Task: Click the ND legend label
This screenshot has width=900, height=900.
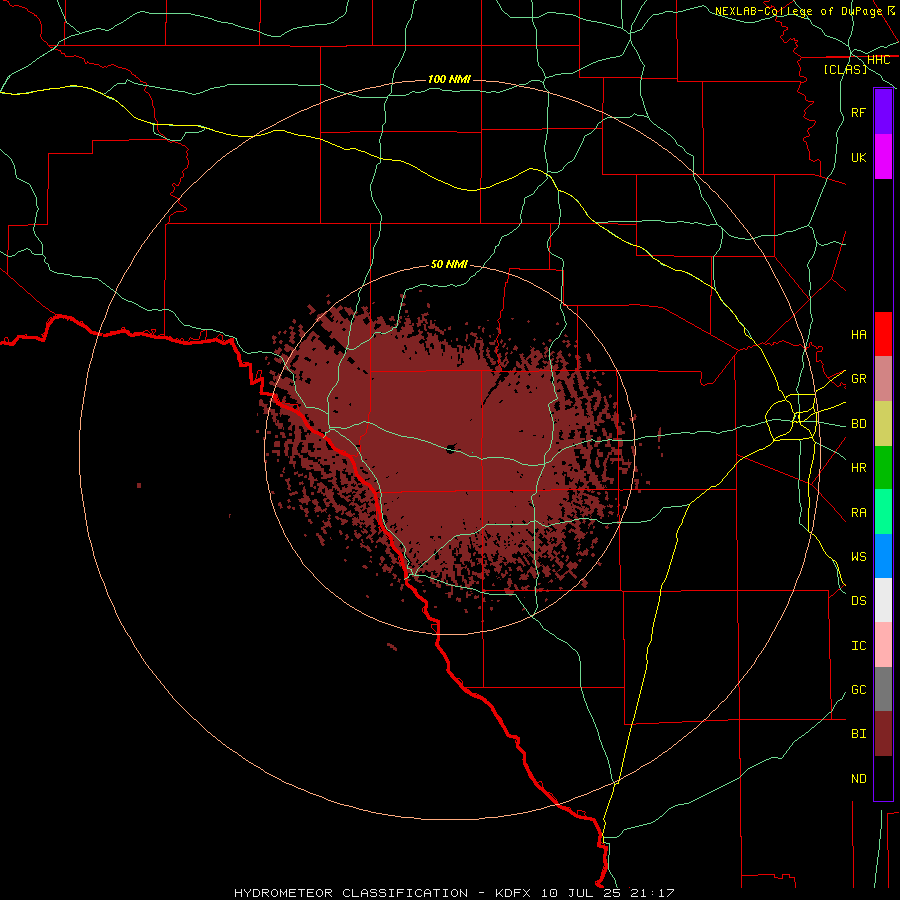Action: (x=859, y=779)
